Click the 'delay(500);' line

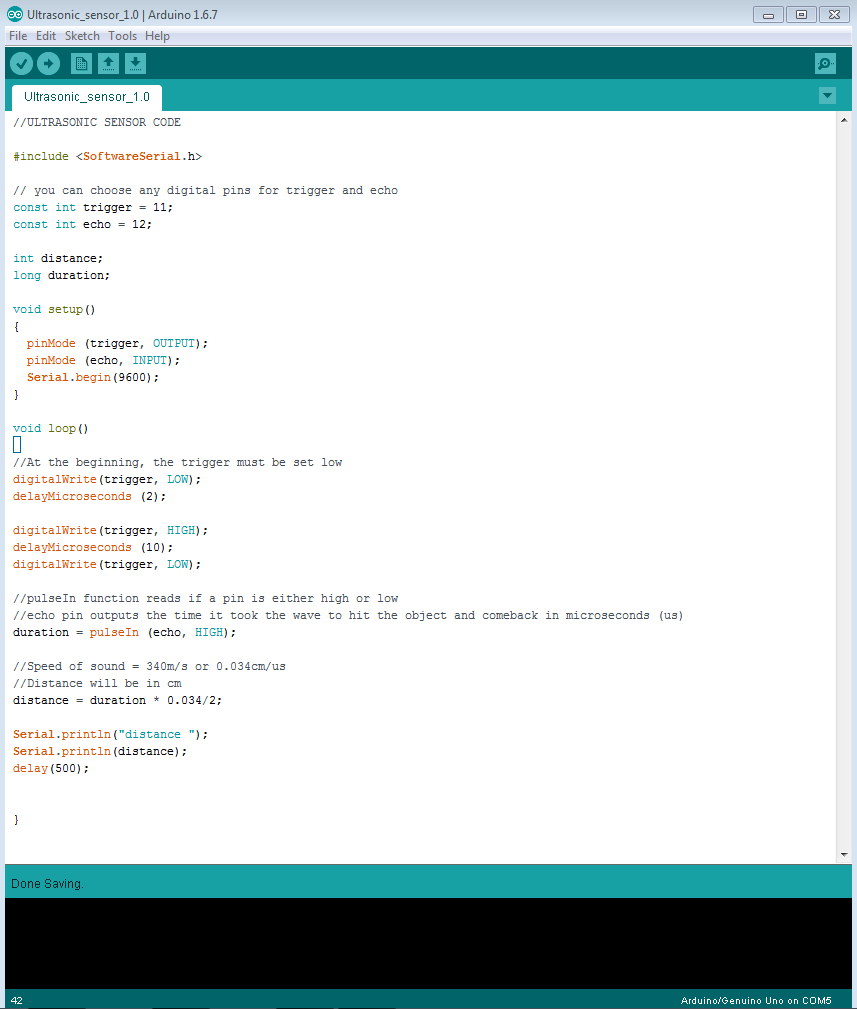pyautogui.click(x=51, y=768)
